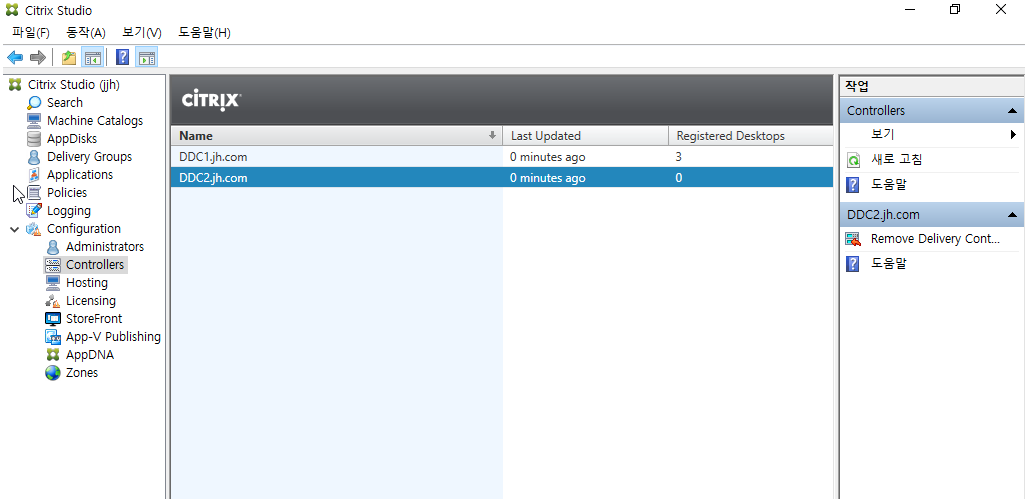Click the Forward arrow toolbar icon
This screenshot has width=1030, height=499.
(37, 58)
